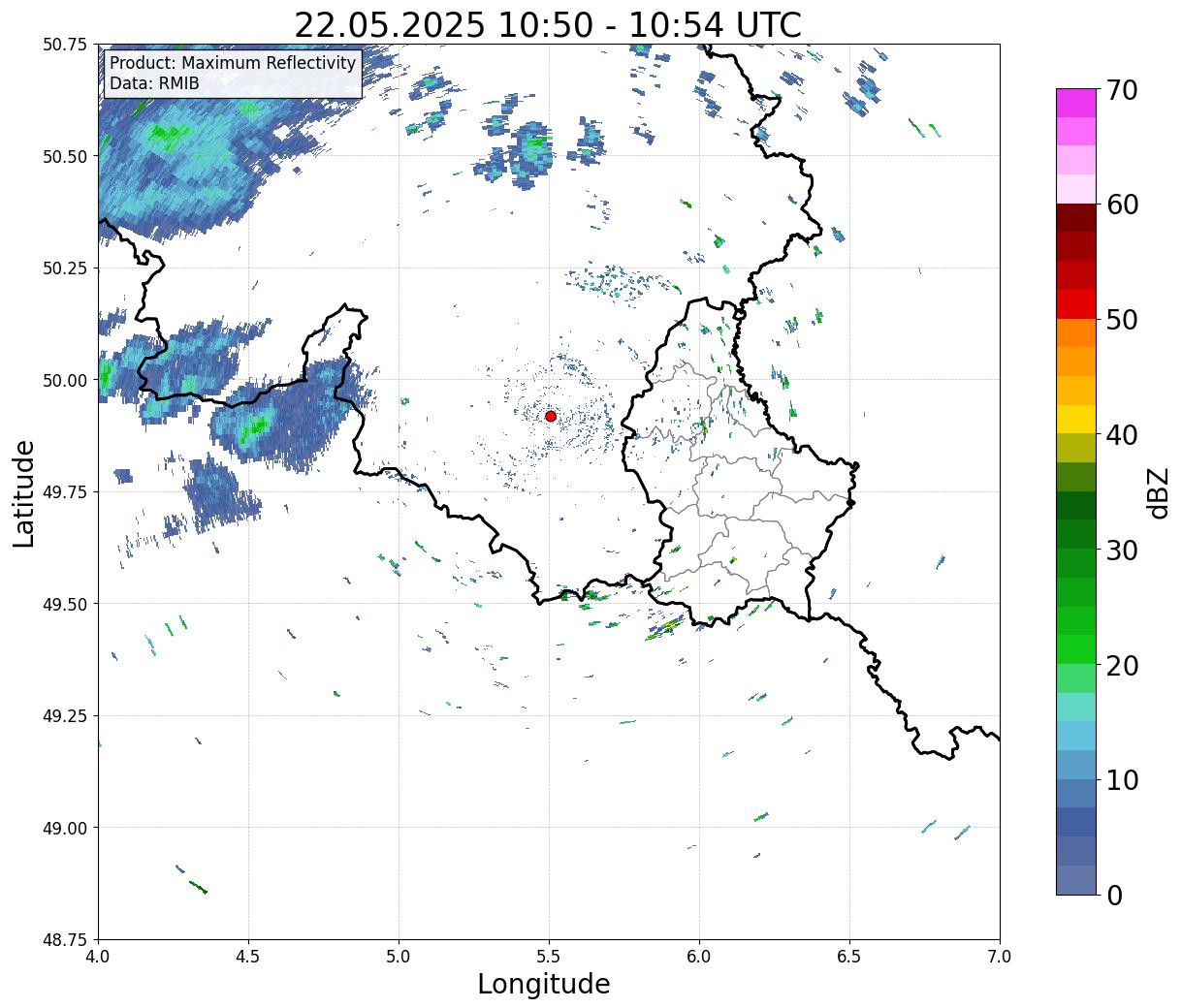1182x1008 pixels.
Task: Click the colorbar tick label 30
Action: pos(1123,550)
